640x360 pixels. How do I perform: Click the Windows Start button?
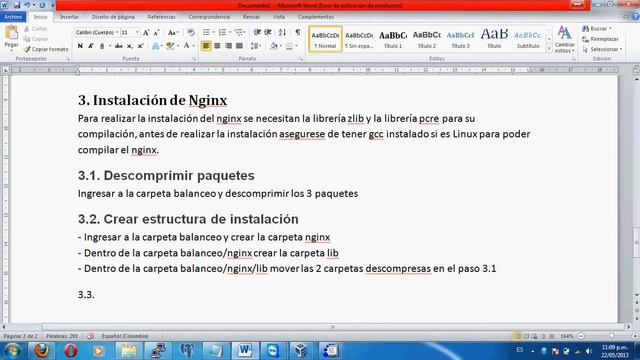click(12, 351)
